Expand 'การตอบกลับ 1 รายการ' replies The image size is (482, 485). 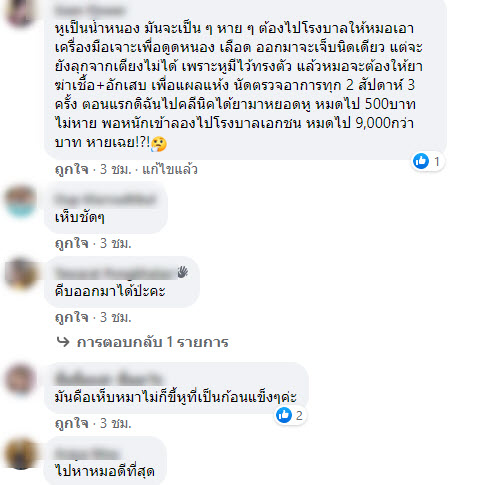[152, 342]
